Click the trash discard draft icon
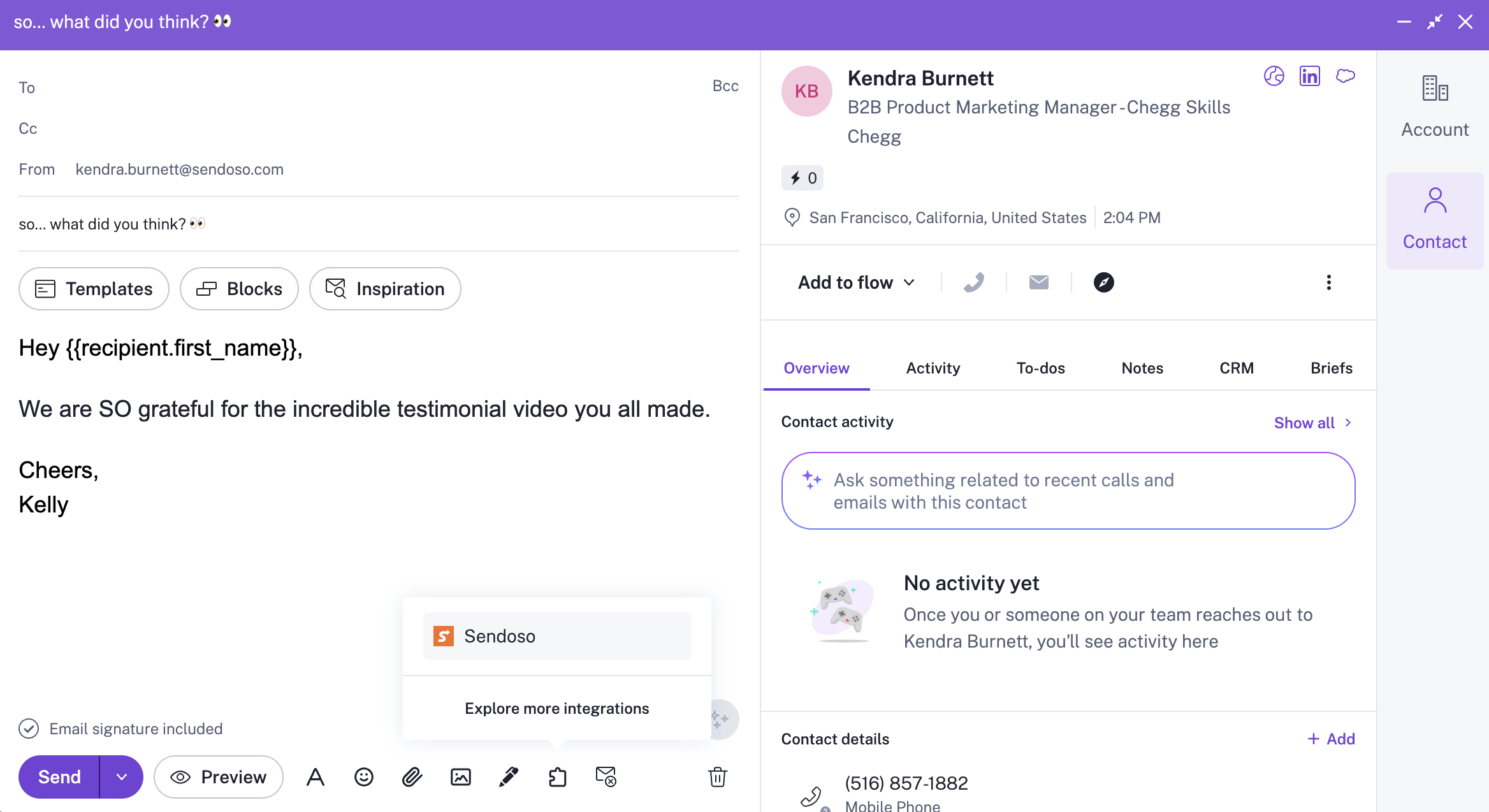Image resolution: width=1489 pixels, height=812 pixels. (x=718, y=777)
